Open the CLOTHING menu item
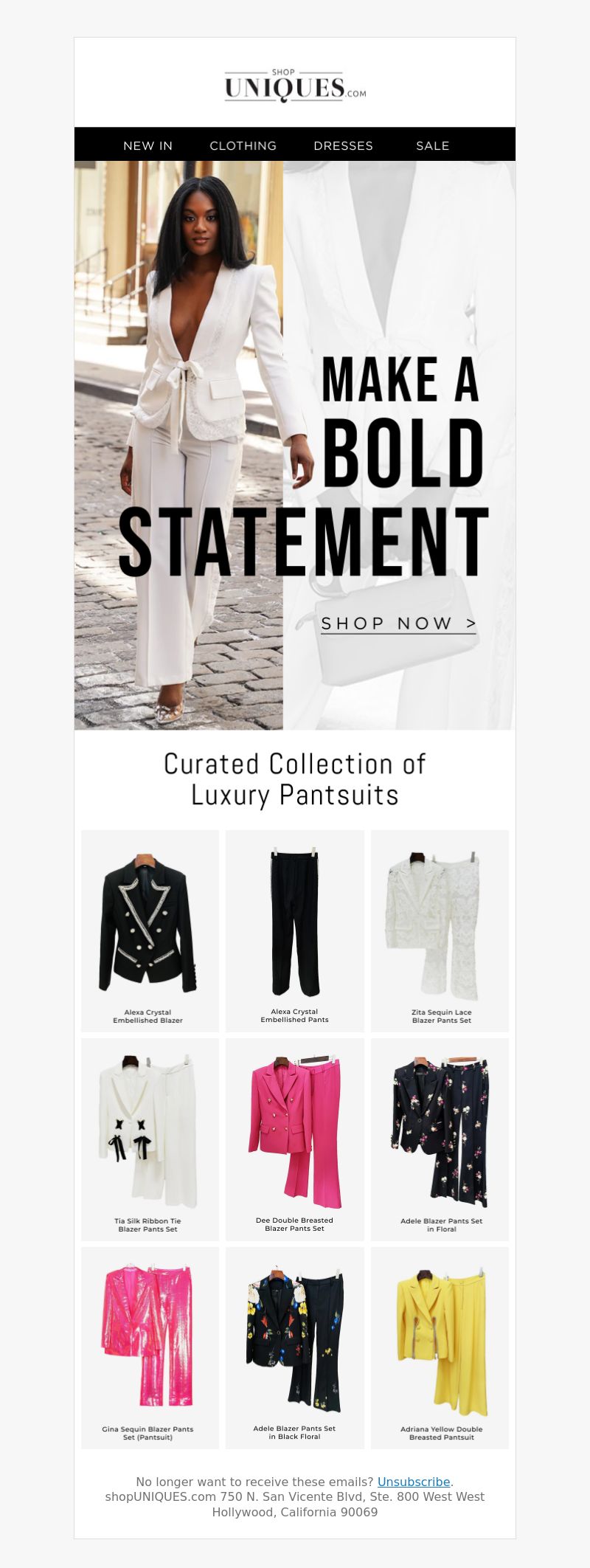The width and height of the screenshot is (590, 1568). 243,145
